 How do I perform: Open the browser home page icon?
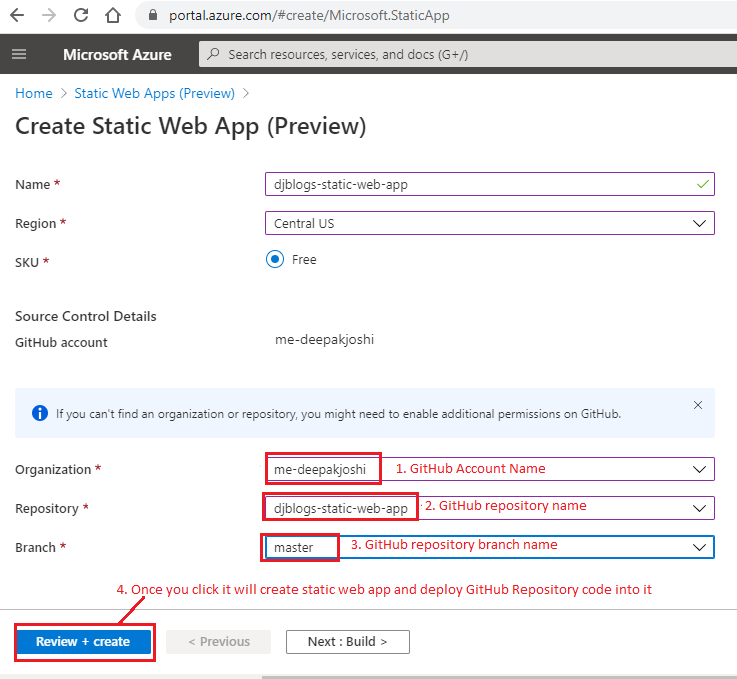[x=113, y=15]
